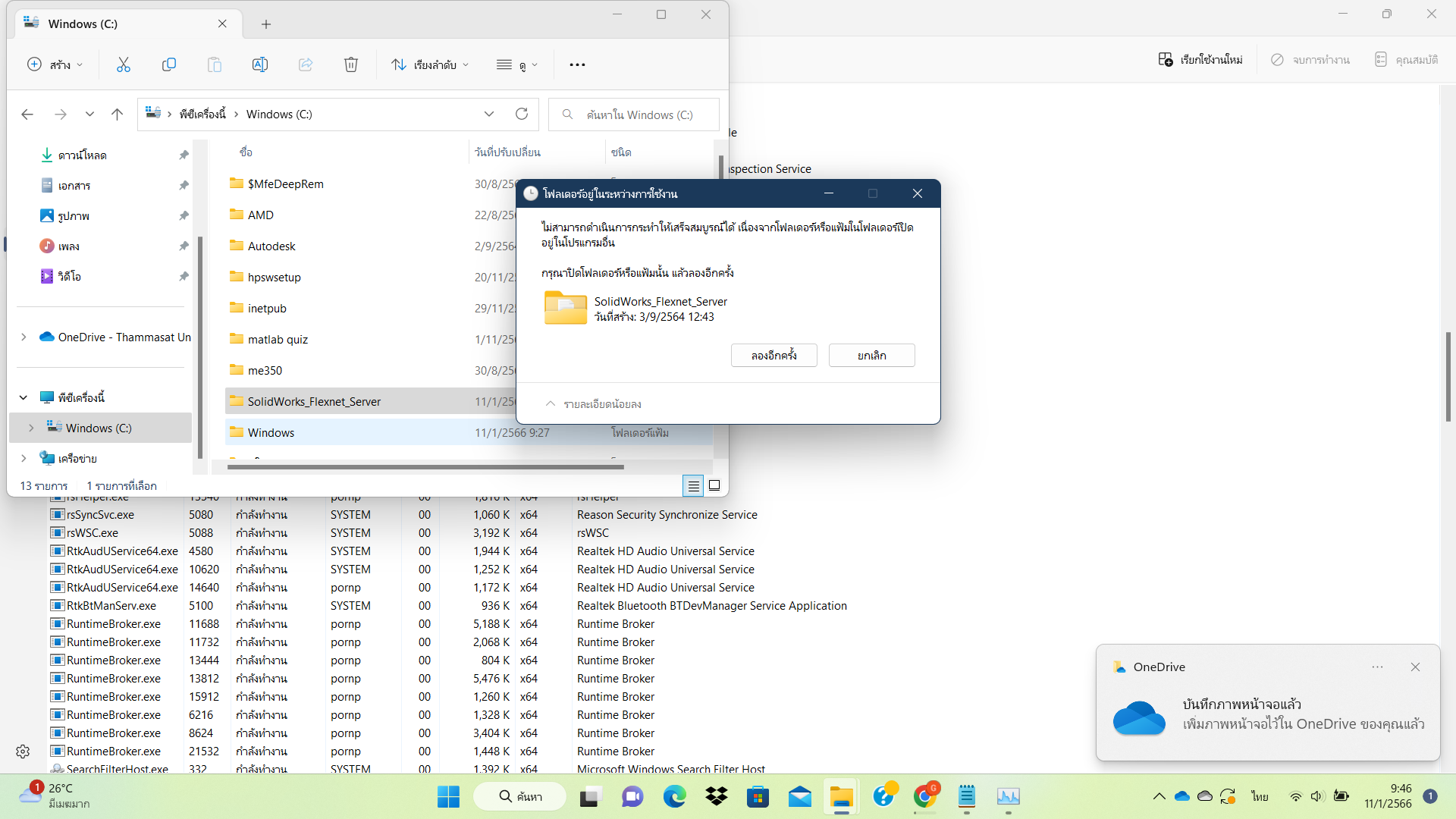Open the Mail app from the taskbar
Screen dimensions: 1456x819
click(799, 796)
